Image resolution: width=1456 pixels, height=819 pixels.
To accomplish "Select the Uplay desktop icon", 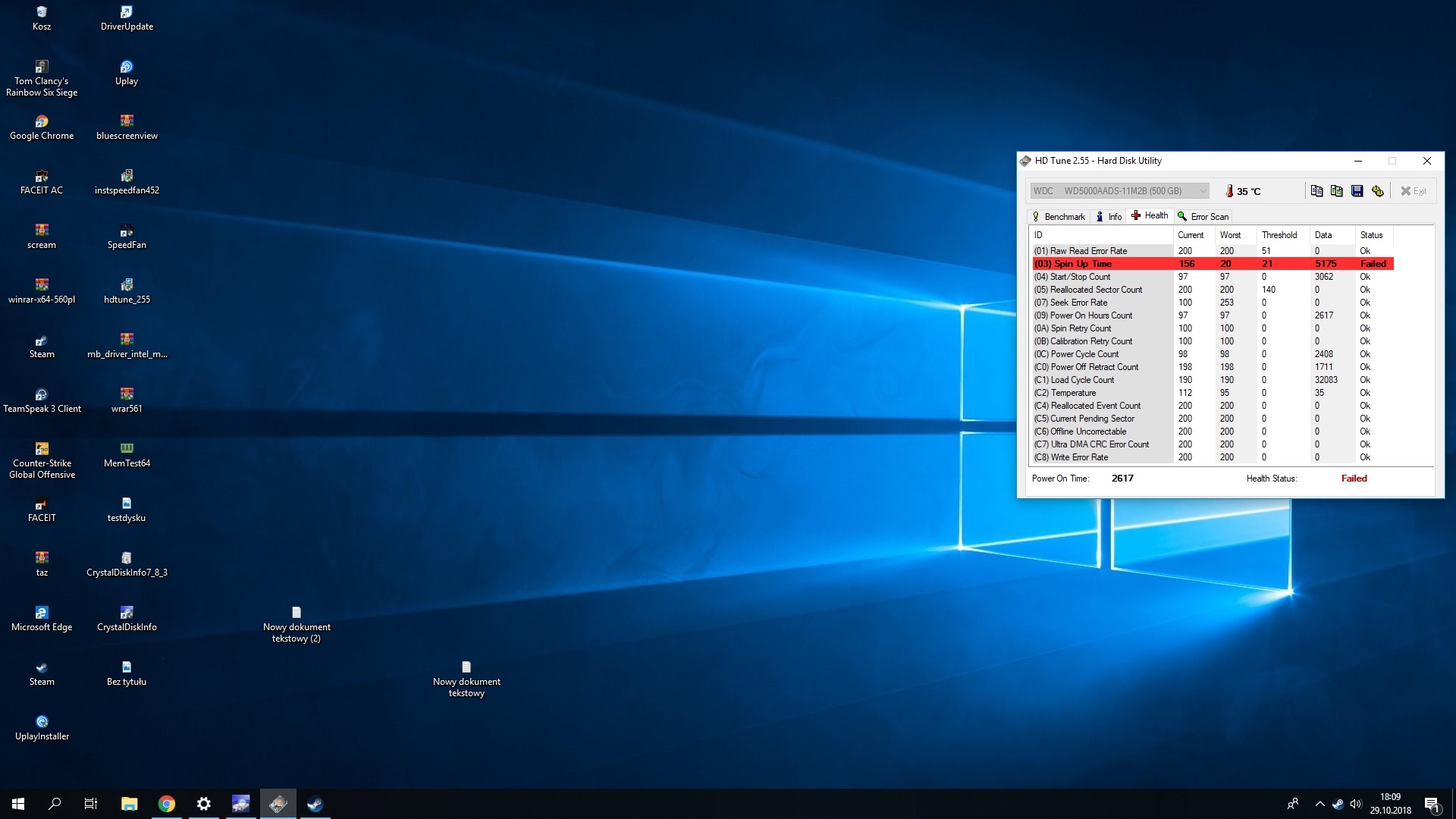I will click(127, 74).
